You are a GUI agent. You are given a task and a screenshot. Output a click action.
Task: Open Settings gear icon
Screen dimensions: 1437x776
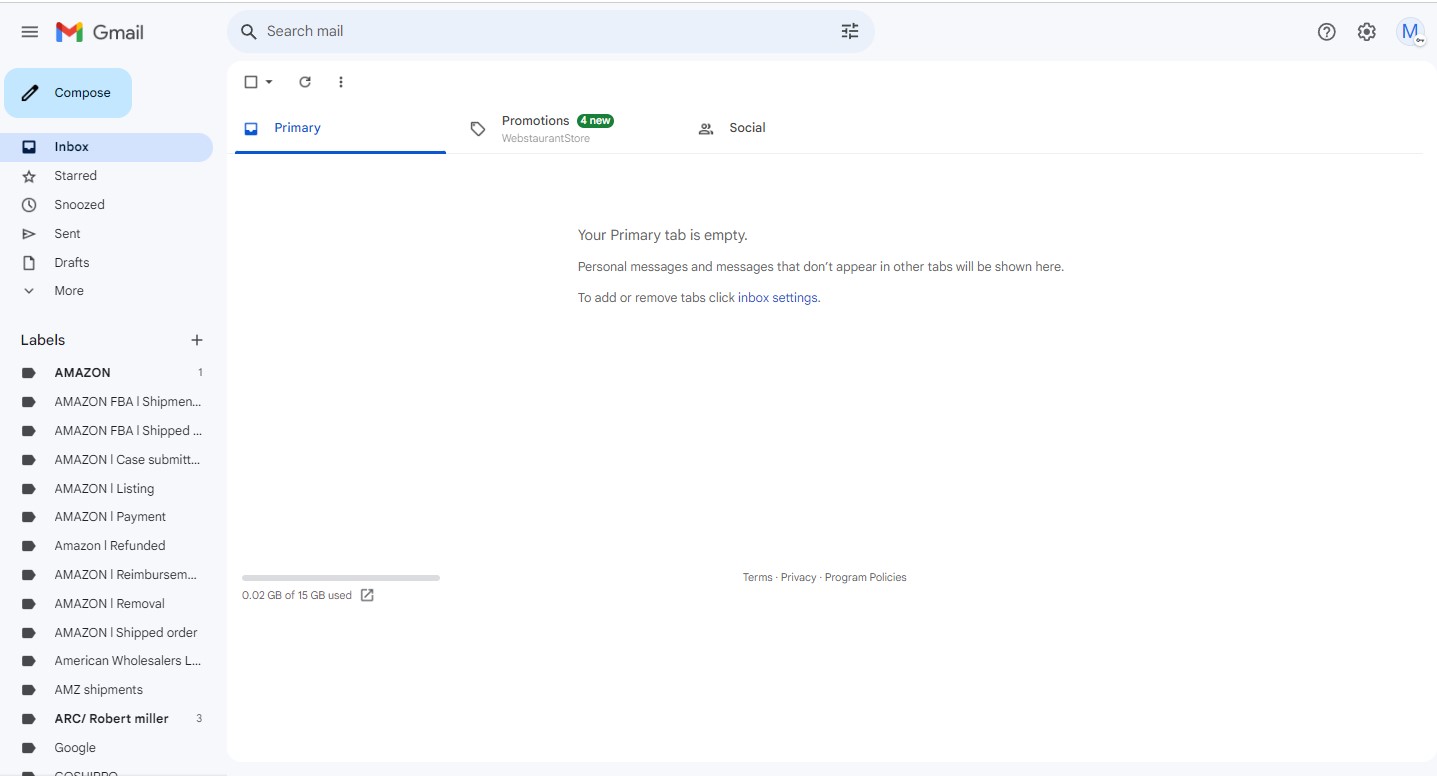click(1367, 32)
